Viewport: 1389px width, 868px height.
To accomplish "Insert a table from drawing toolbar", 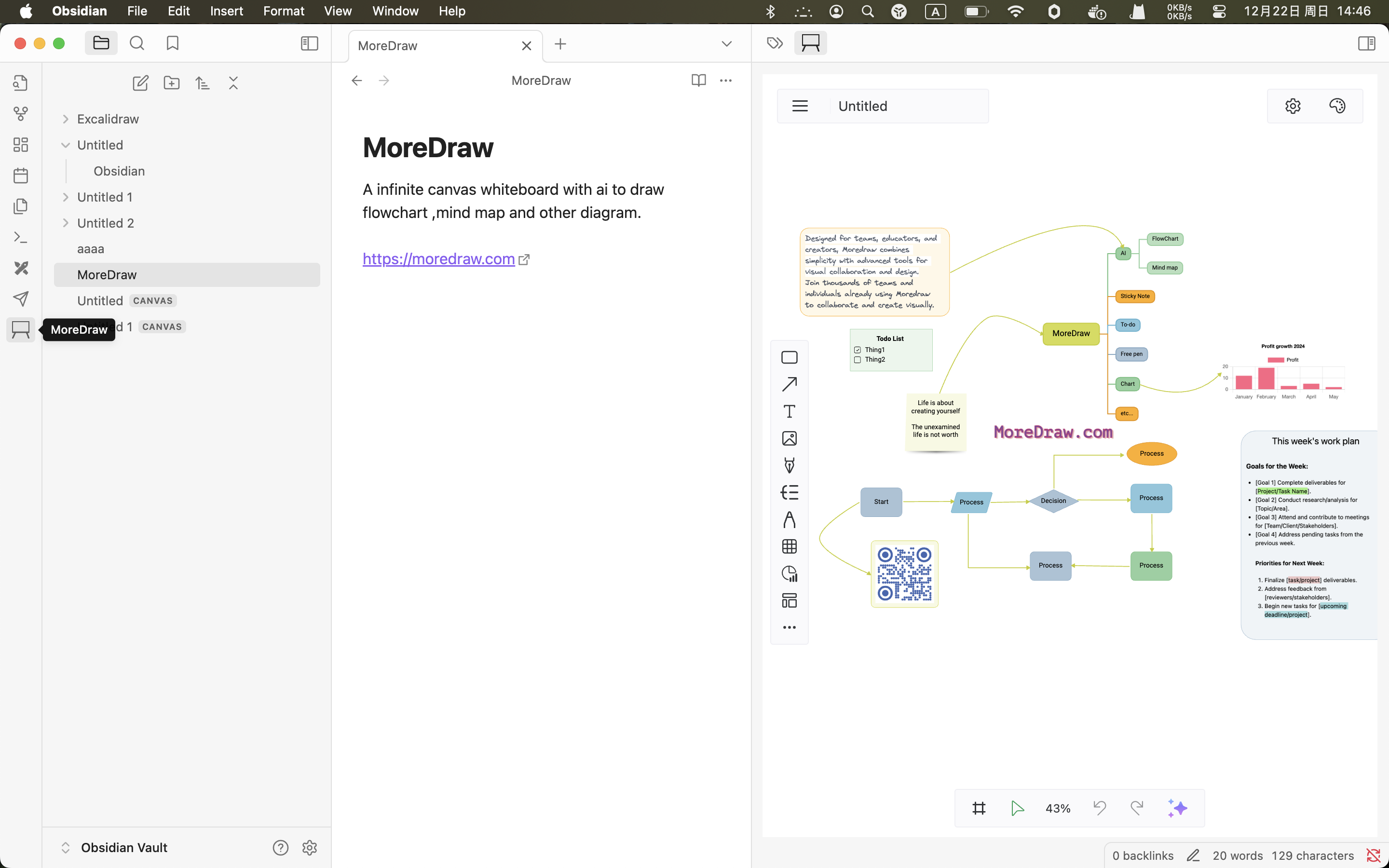I will pos(789,546).
